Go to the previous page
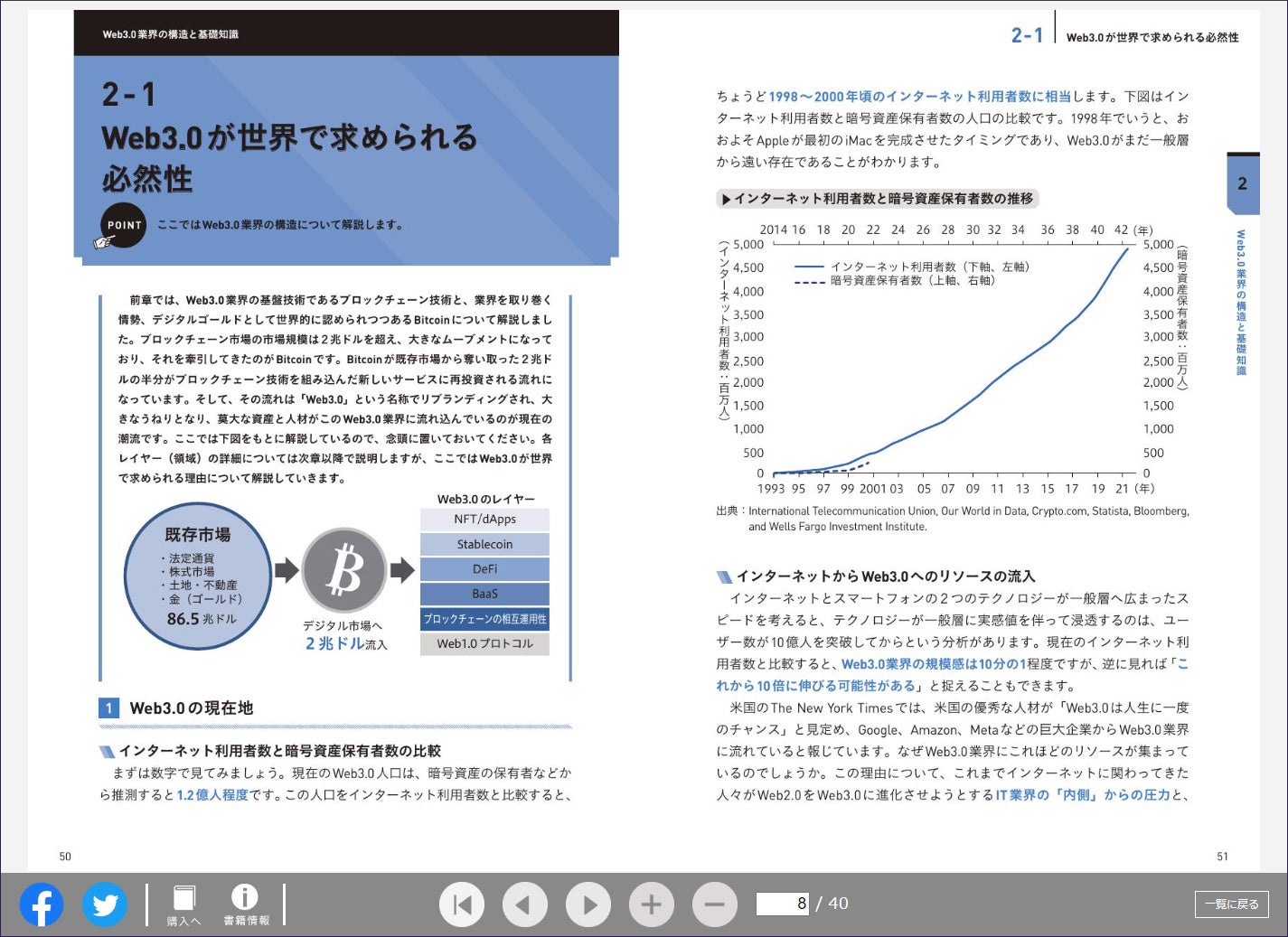The image size is (1288, 937). pyautogui.click(x=525, y=904)
